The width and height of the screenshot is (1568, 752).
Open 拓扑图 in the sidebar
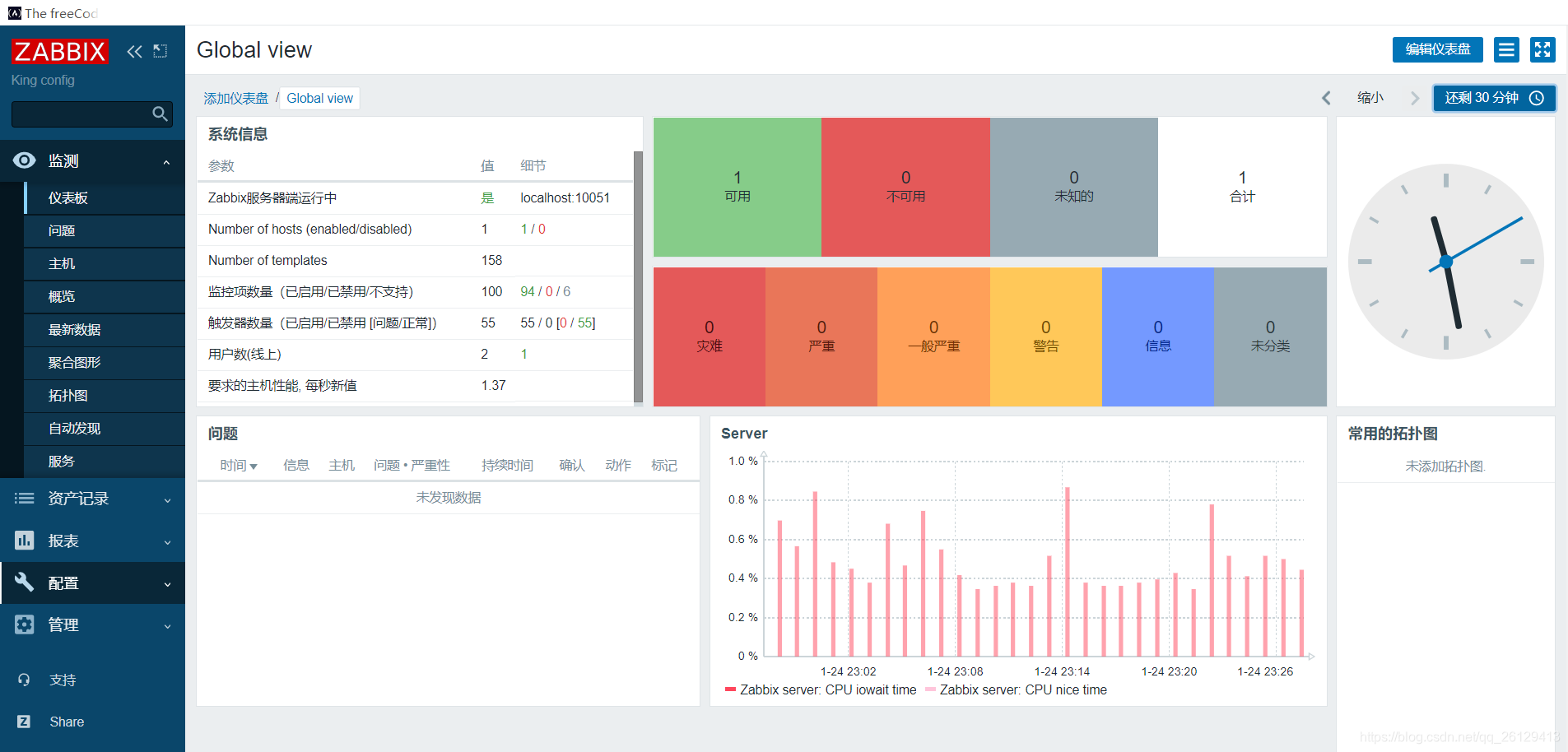click(105, 396)
